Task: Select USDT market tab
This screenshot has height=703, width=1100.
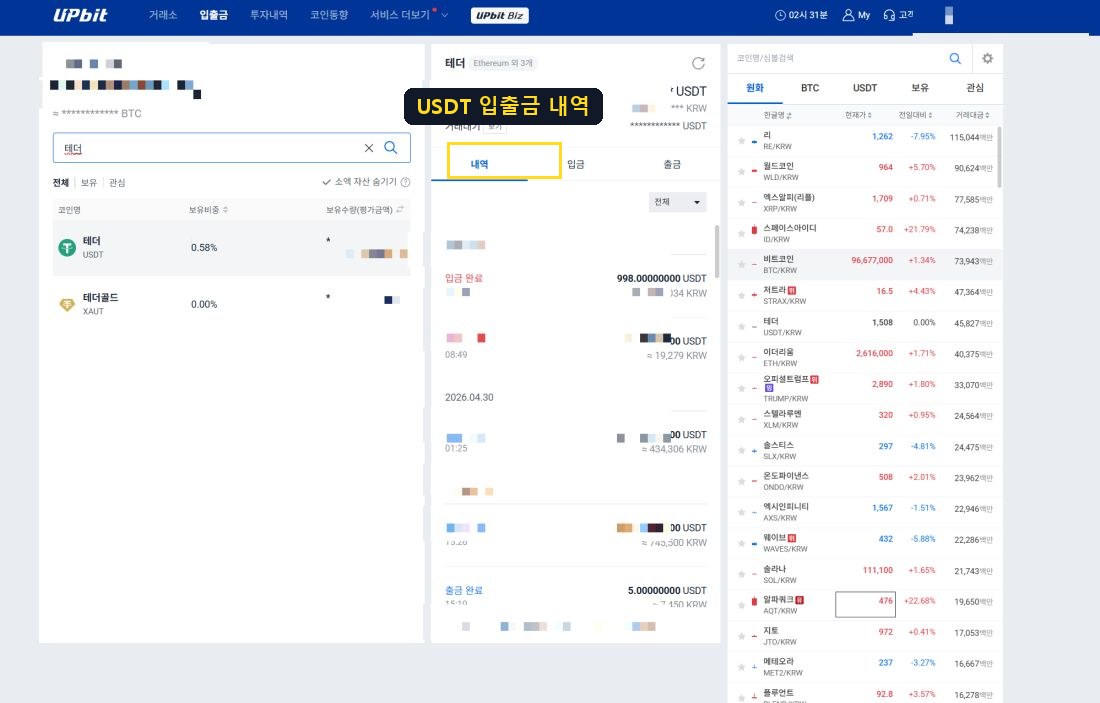Action: (x=865, y=88)
